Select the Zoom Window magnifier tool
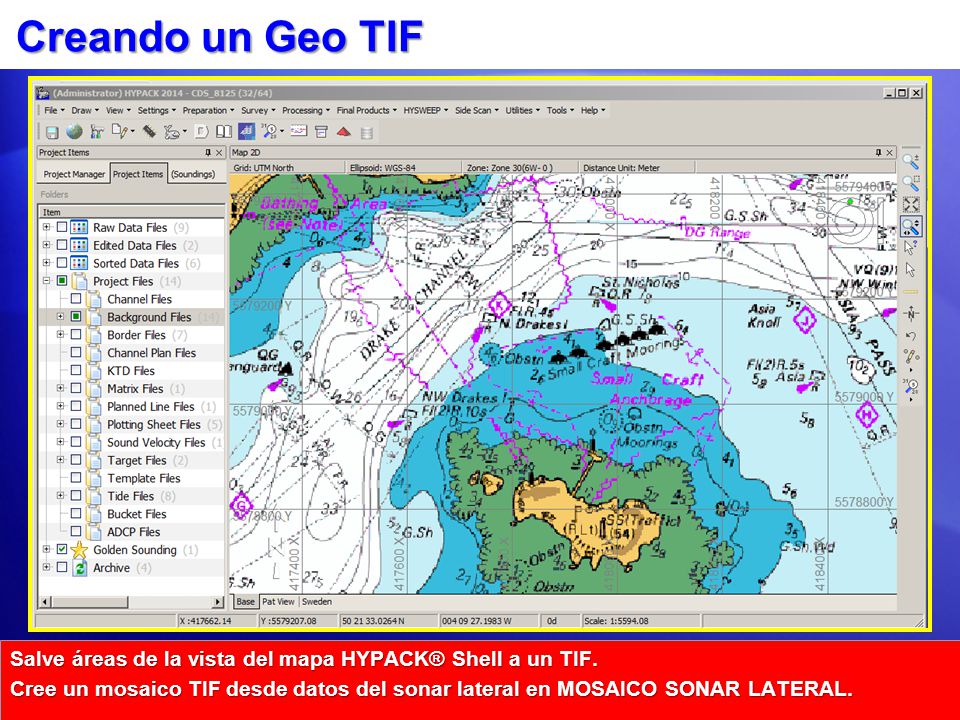The width and height of the screenshot is (960, 720). [910, 182]
